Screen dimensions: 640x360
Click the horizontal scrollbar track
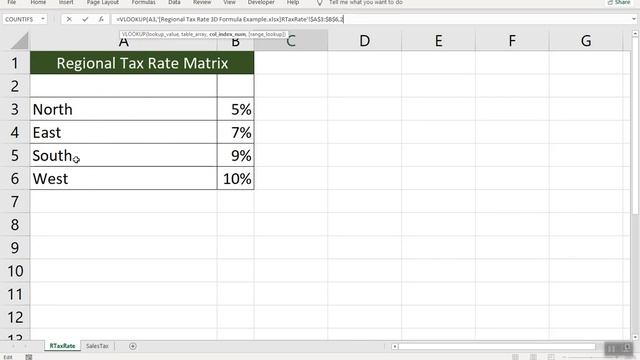(497, 347)
